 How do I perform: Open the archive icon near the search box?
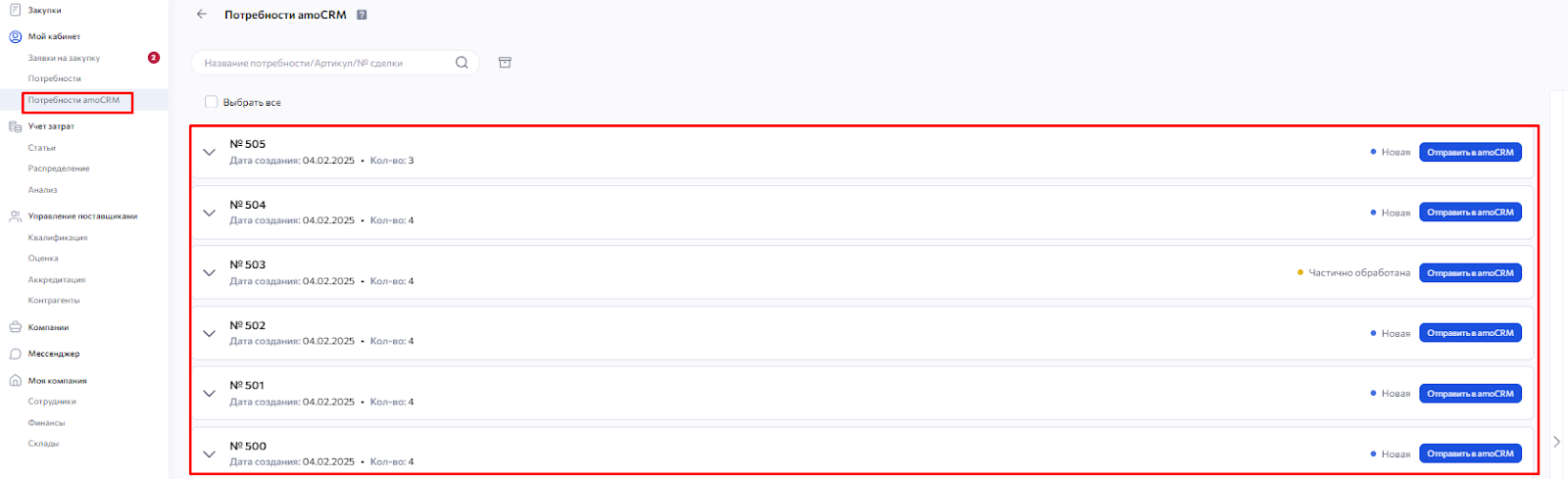(505, 63)
